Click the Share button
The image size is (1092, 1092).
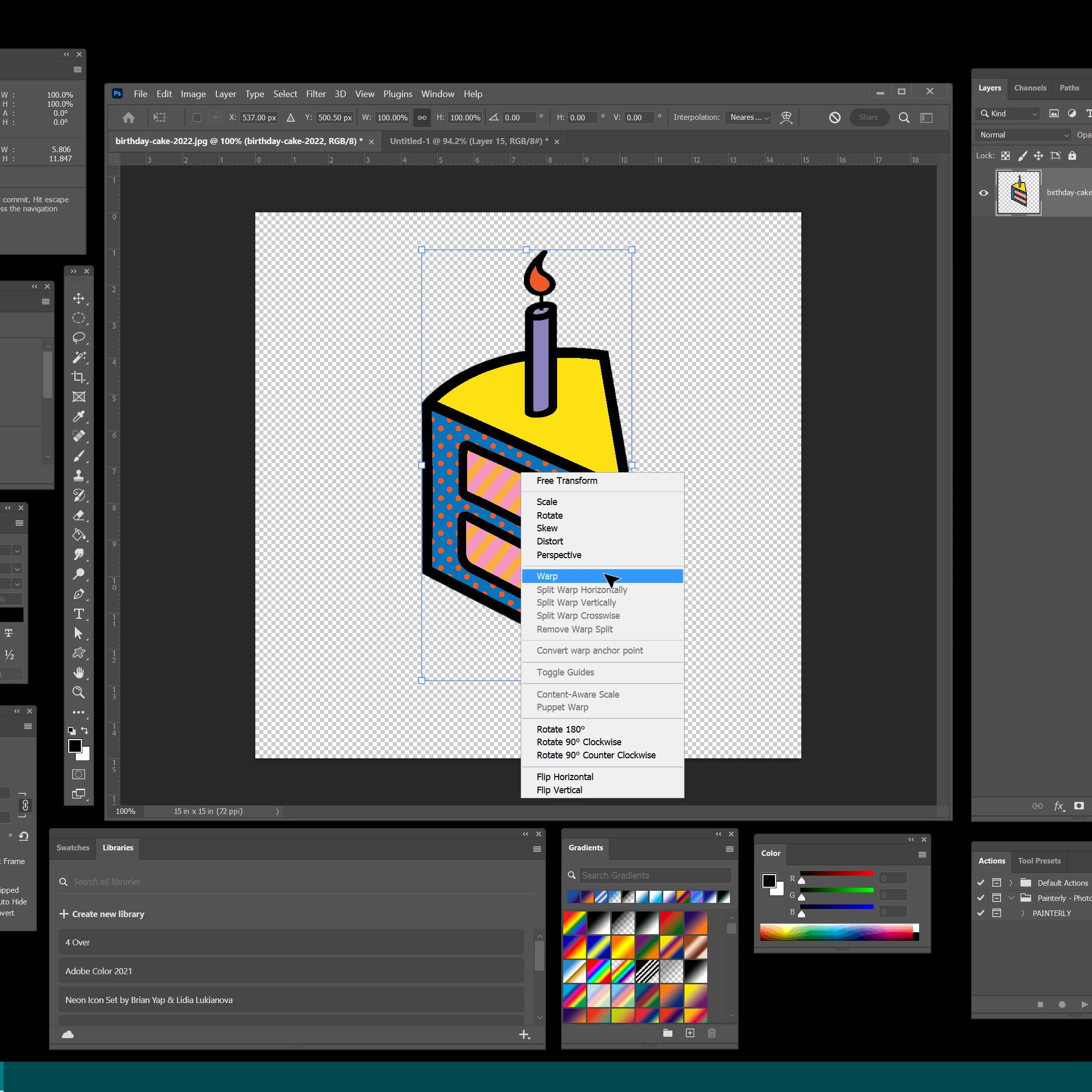[868, 118]
